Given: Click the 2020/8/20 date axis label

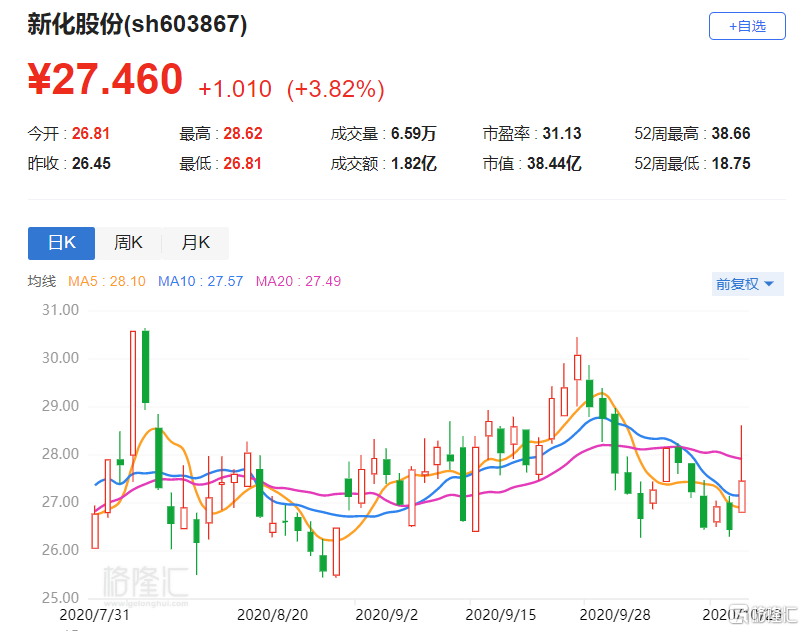Looking at the screenshot, I should coord(273,615).
